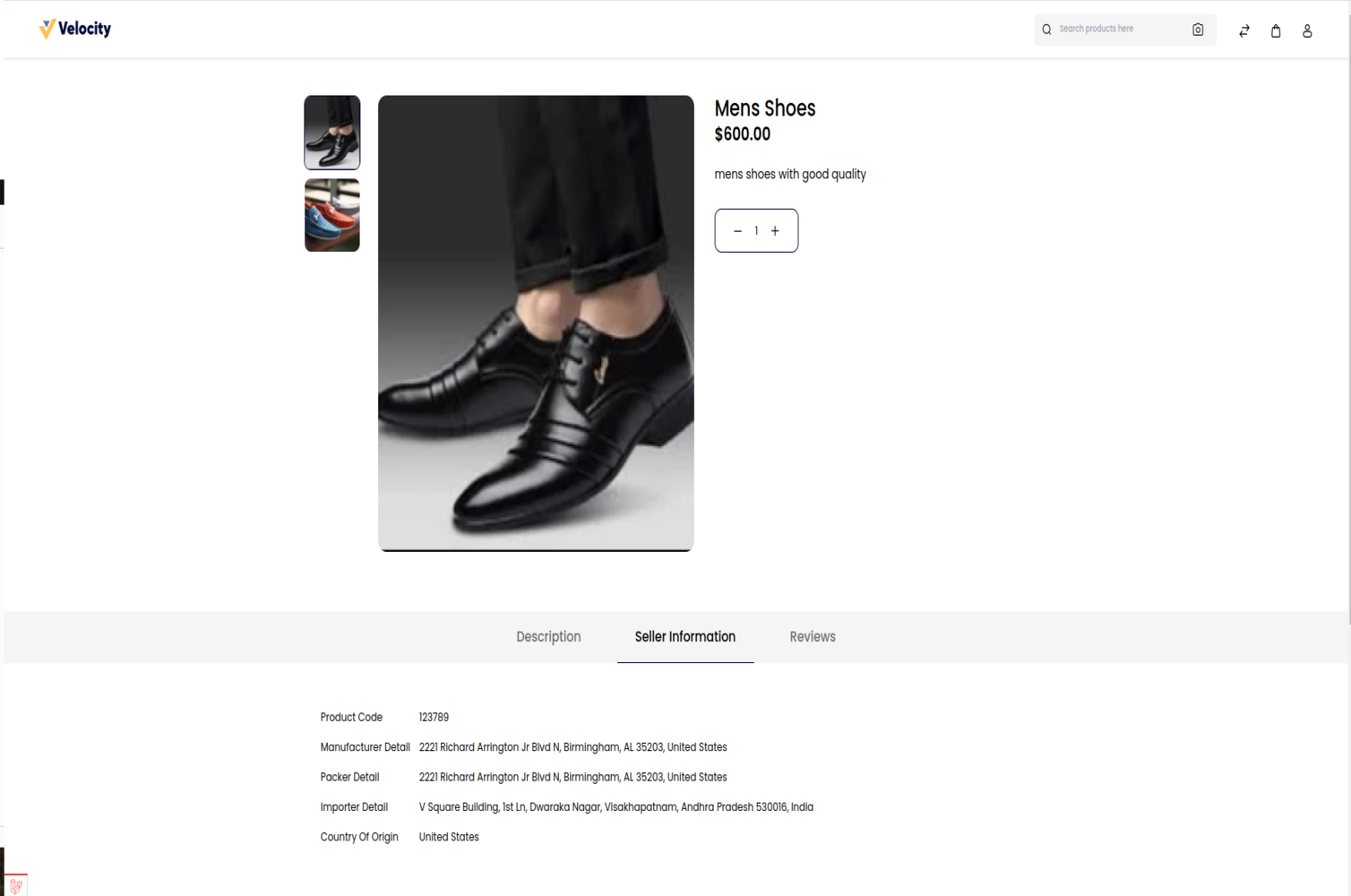Click the product code 123789
Viewport: 1351px width, 896px height.
[x=434, y=718]
